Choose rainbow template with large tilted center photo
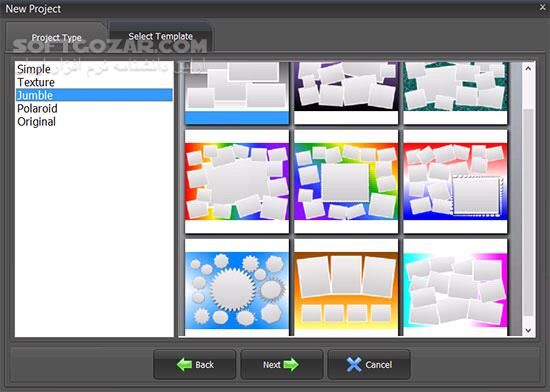This screenshot has height=392, width=550. pos(237,182)
